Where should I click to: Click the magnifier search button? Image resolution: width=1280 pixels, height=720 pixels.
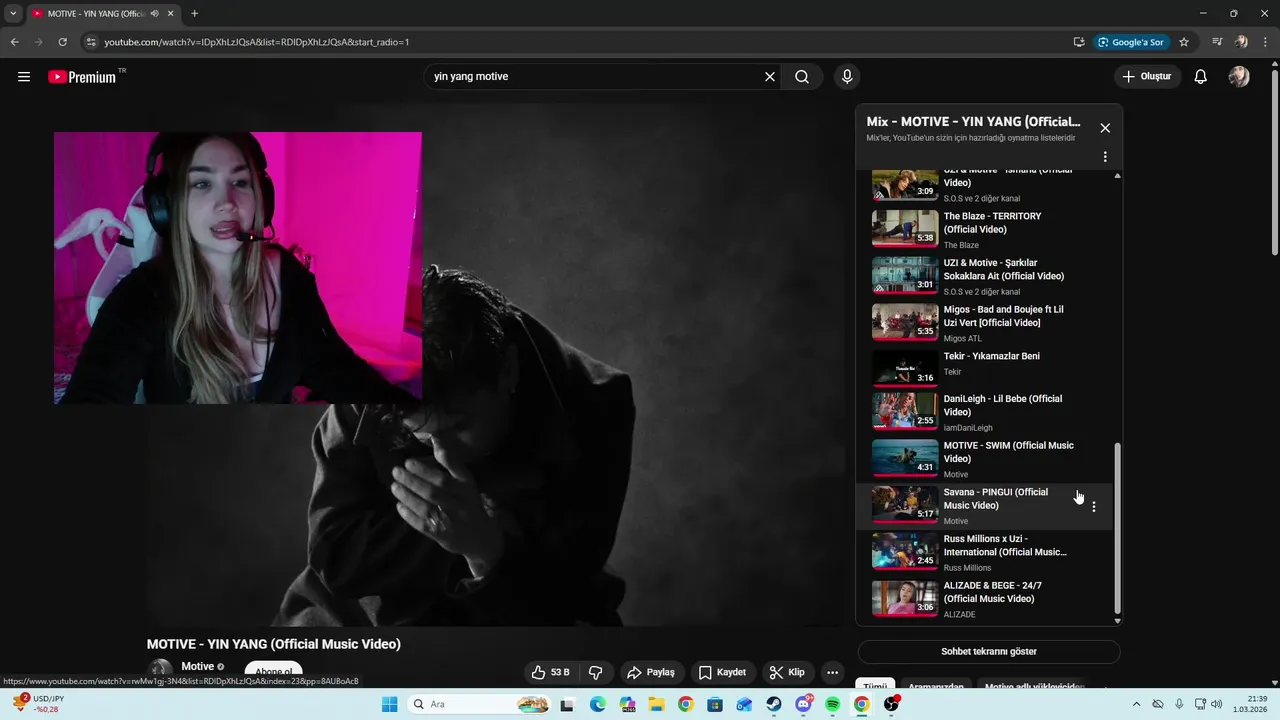802,77
